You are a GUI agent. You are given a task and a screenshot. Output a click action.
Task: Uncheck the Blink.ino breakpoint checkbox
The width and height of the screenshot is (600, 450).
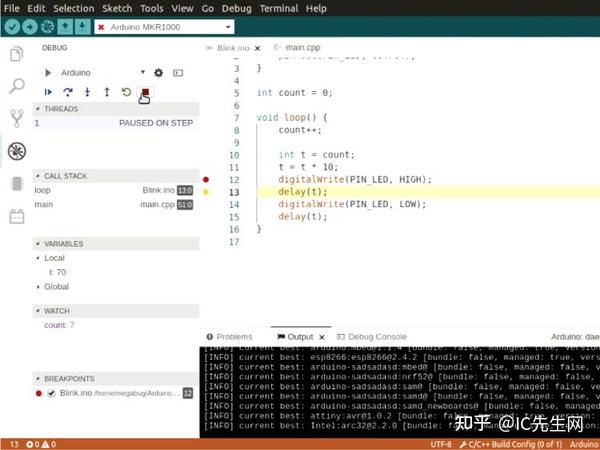(51, 393)
